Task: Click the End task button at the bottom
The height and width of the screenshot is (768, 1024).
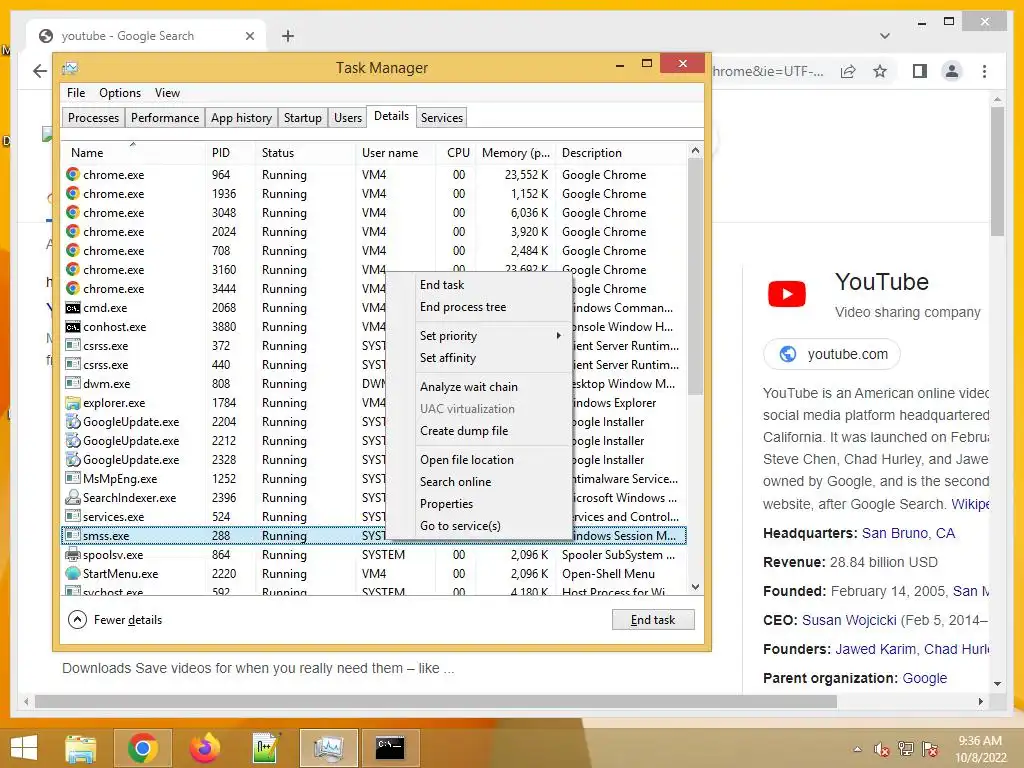Action: [653, 620]
